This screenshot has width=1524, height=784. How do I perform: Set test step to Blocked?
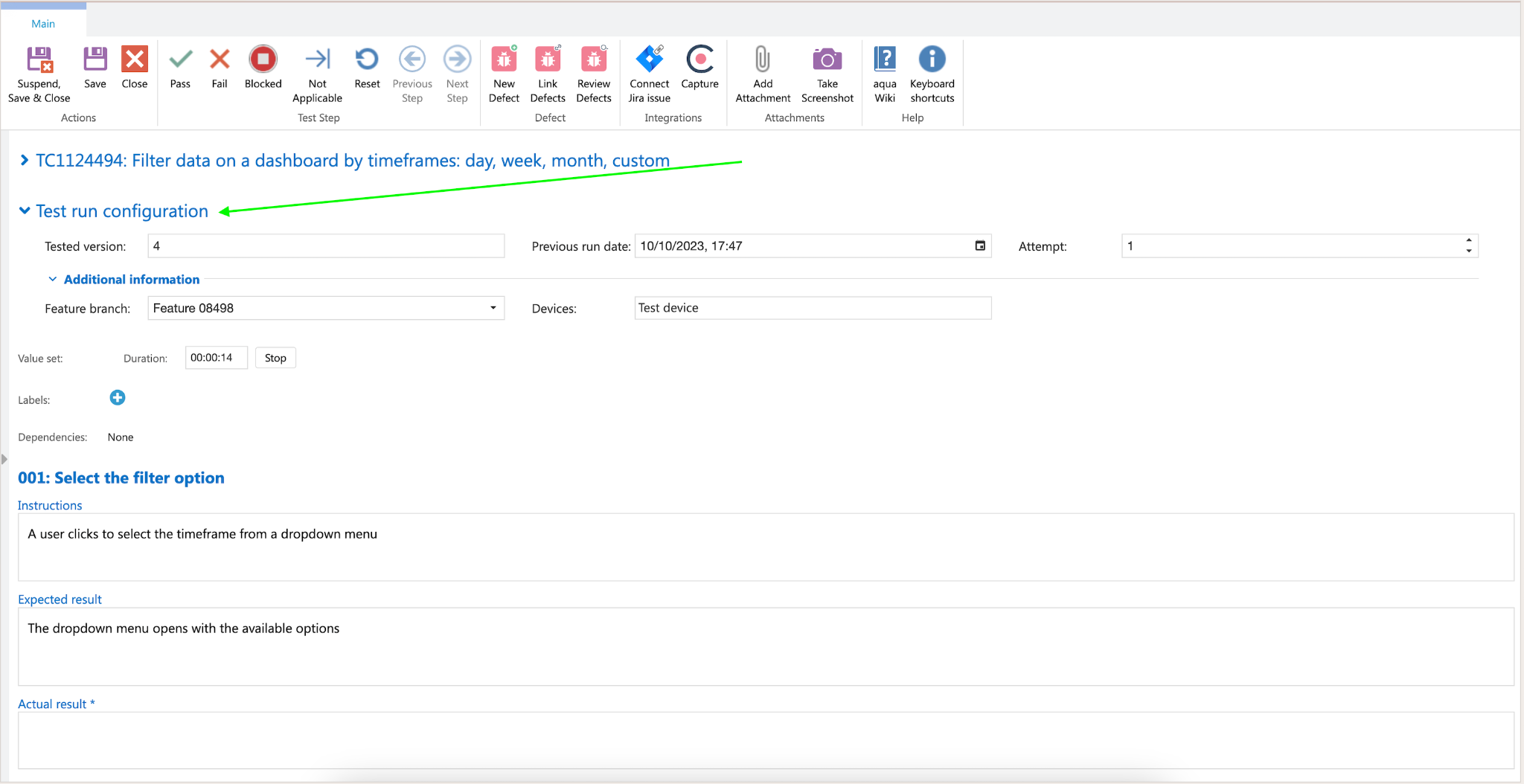[263, 60]
